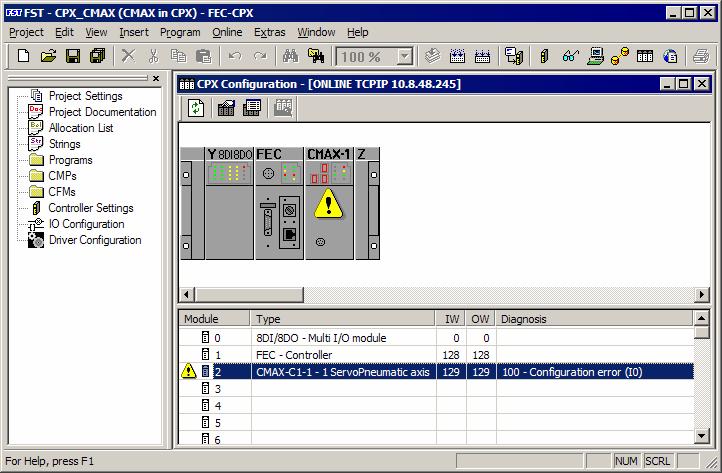Click the Redo arrow icon

[x=260, y=56]
